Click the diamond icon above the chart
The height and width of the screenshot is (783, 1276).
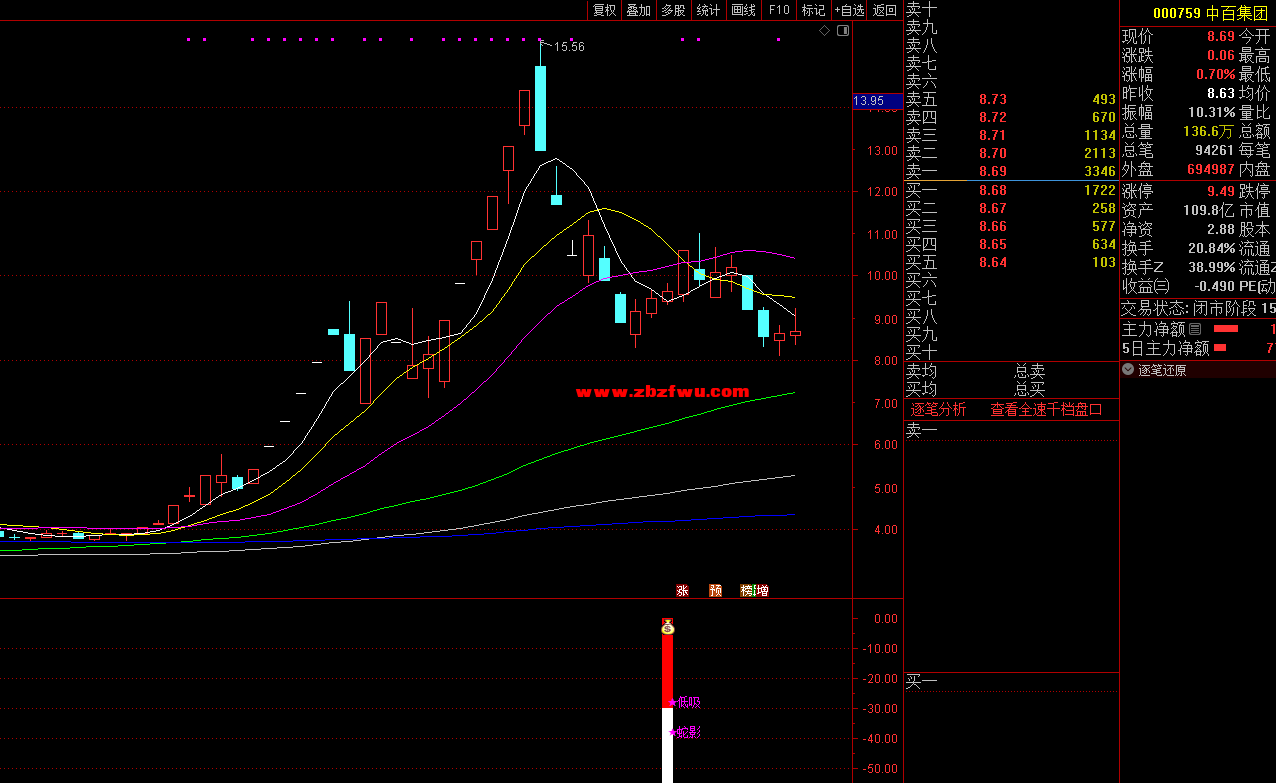click(824, 31)
